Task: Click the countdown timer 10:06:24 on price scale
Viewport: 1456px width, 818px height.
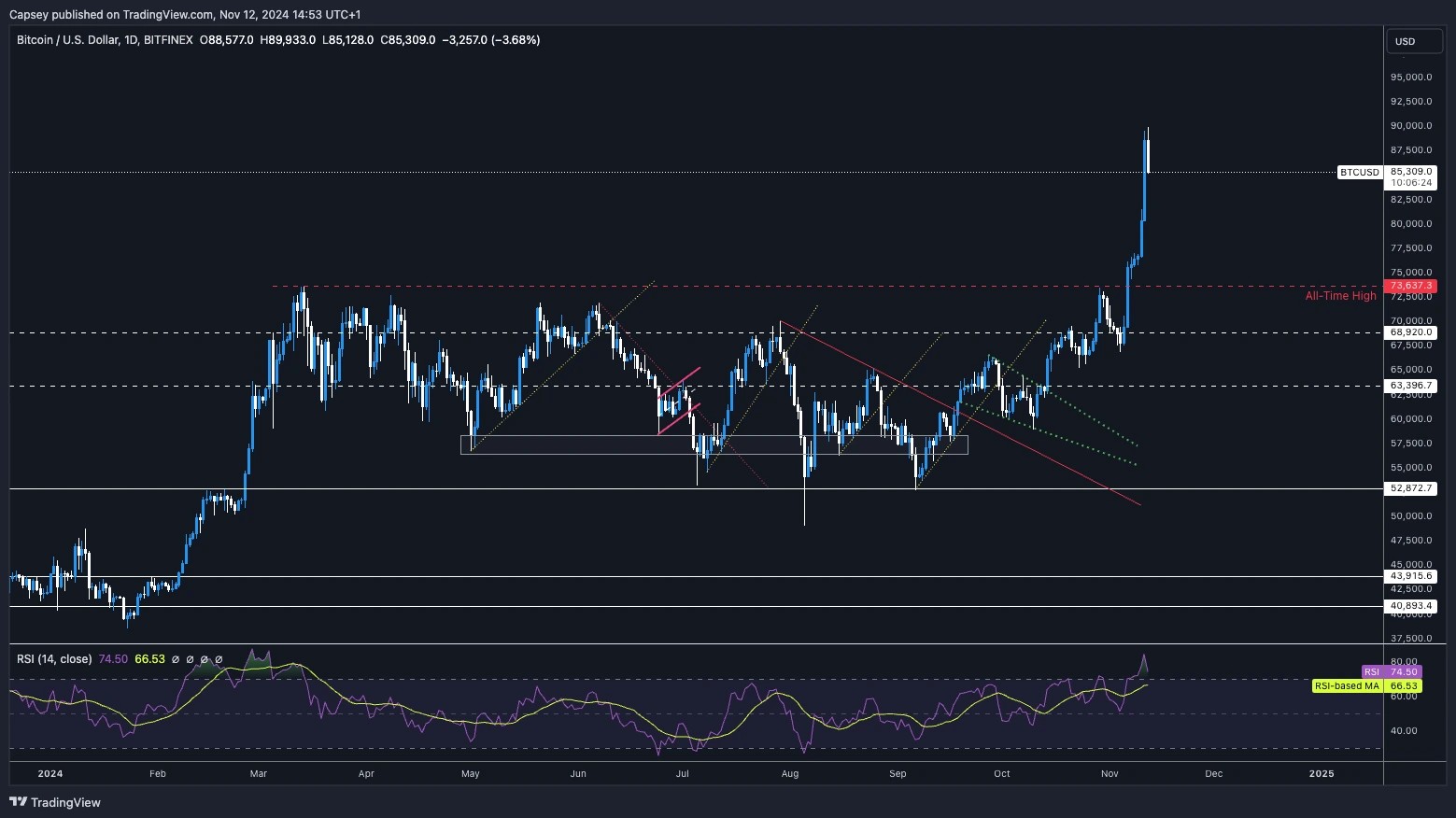Action: [1411, 182]
